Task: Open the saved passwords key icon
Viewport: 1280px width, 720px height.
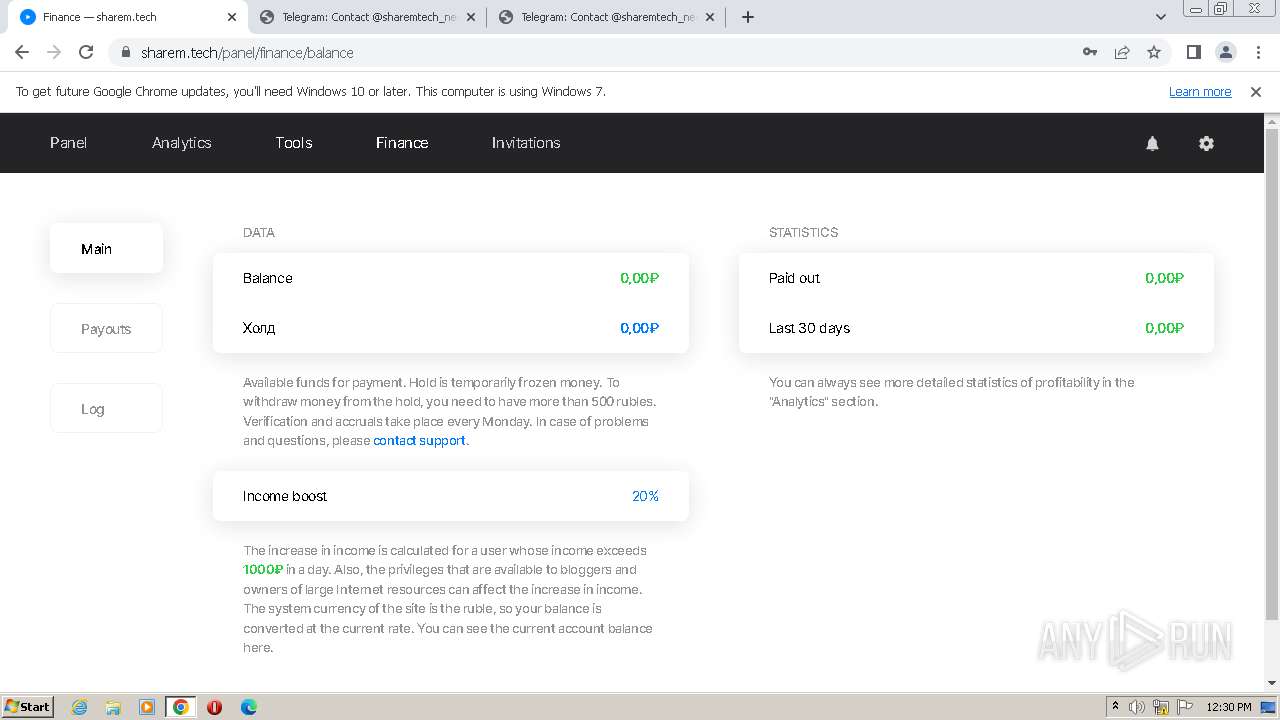Action: tap(1090, 52)
